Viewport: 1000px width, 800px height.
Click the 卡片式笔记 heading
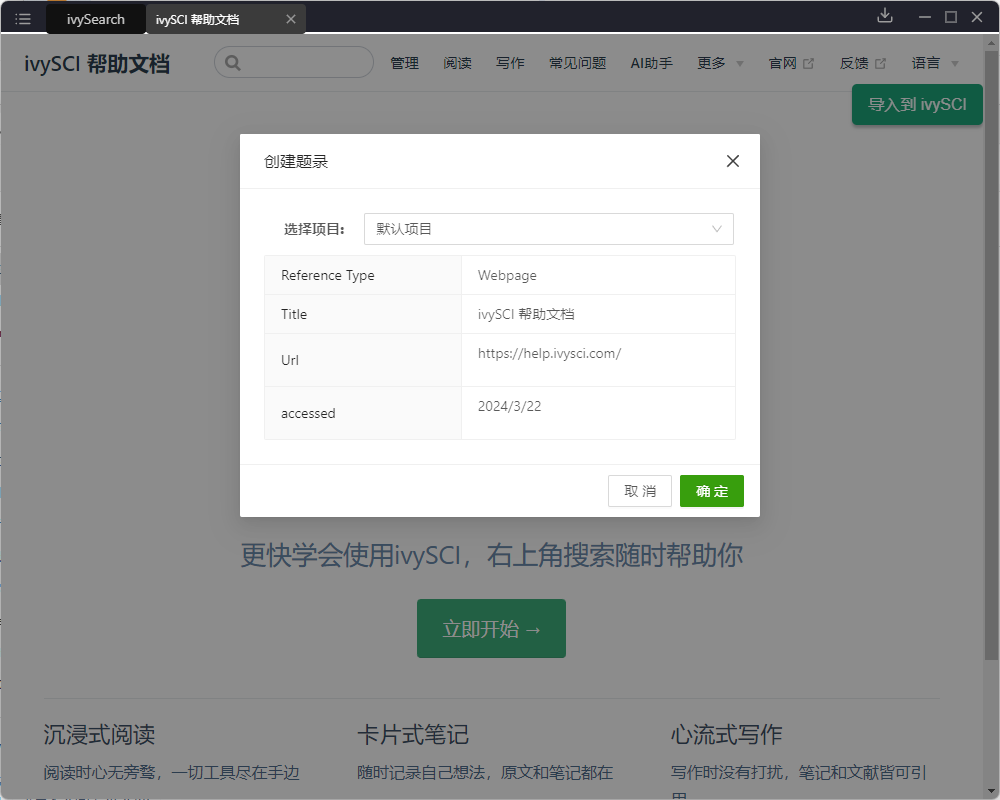413,734
